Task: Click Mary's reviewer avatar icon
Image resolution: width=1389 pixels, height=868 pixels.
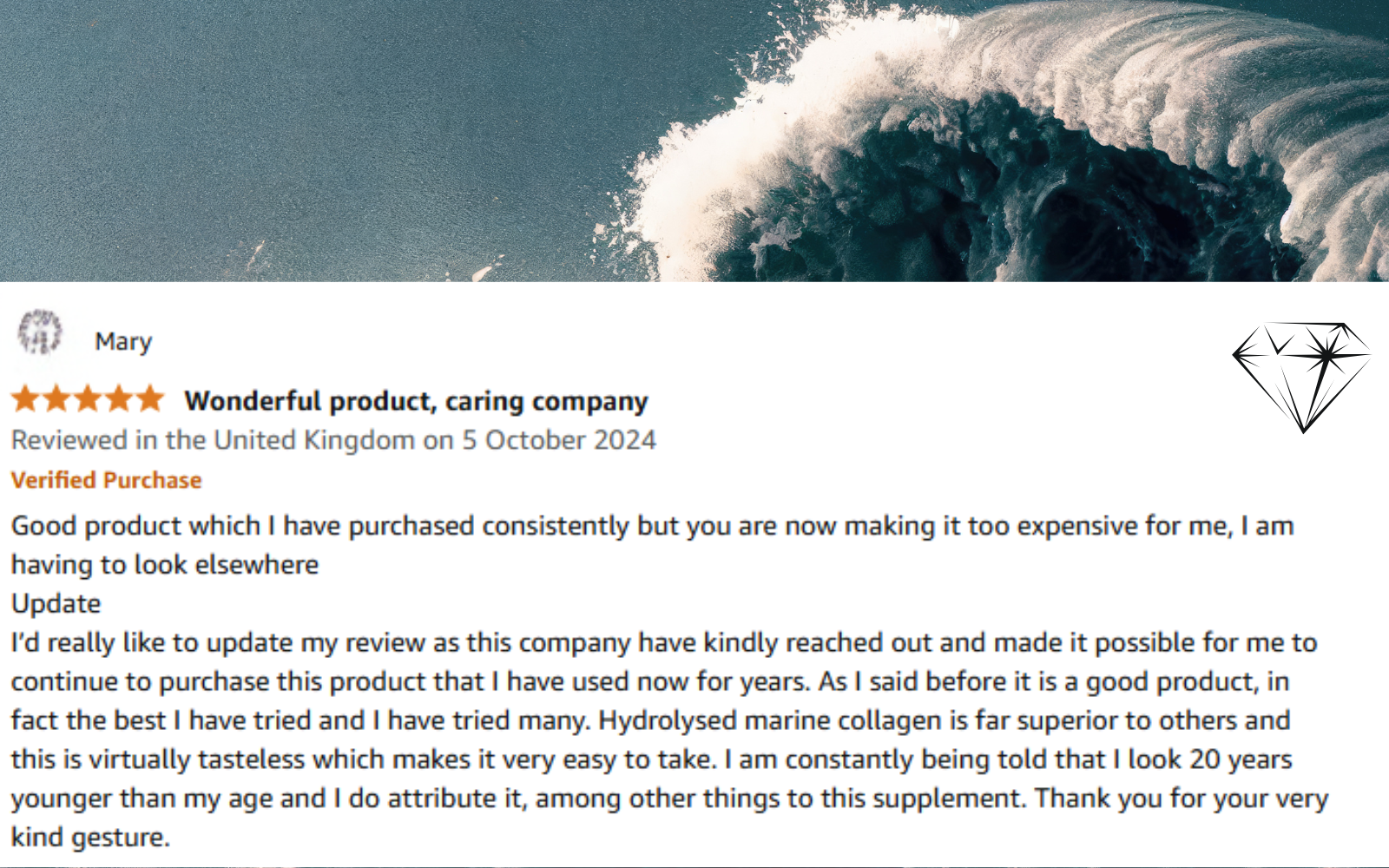Action: (x=40, y=332)
